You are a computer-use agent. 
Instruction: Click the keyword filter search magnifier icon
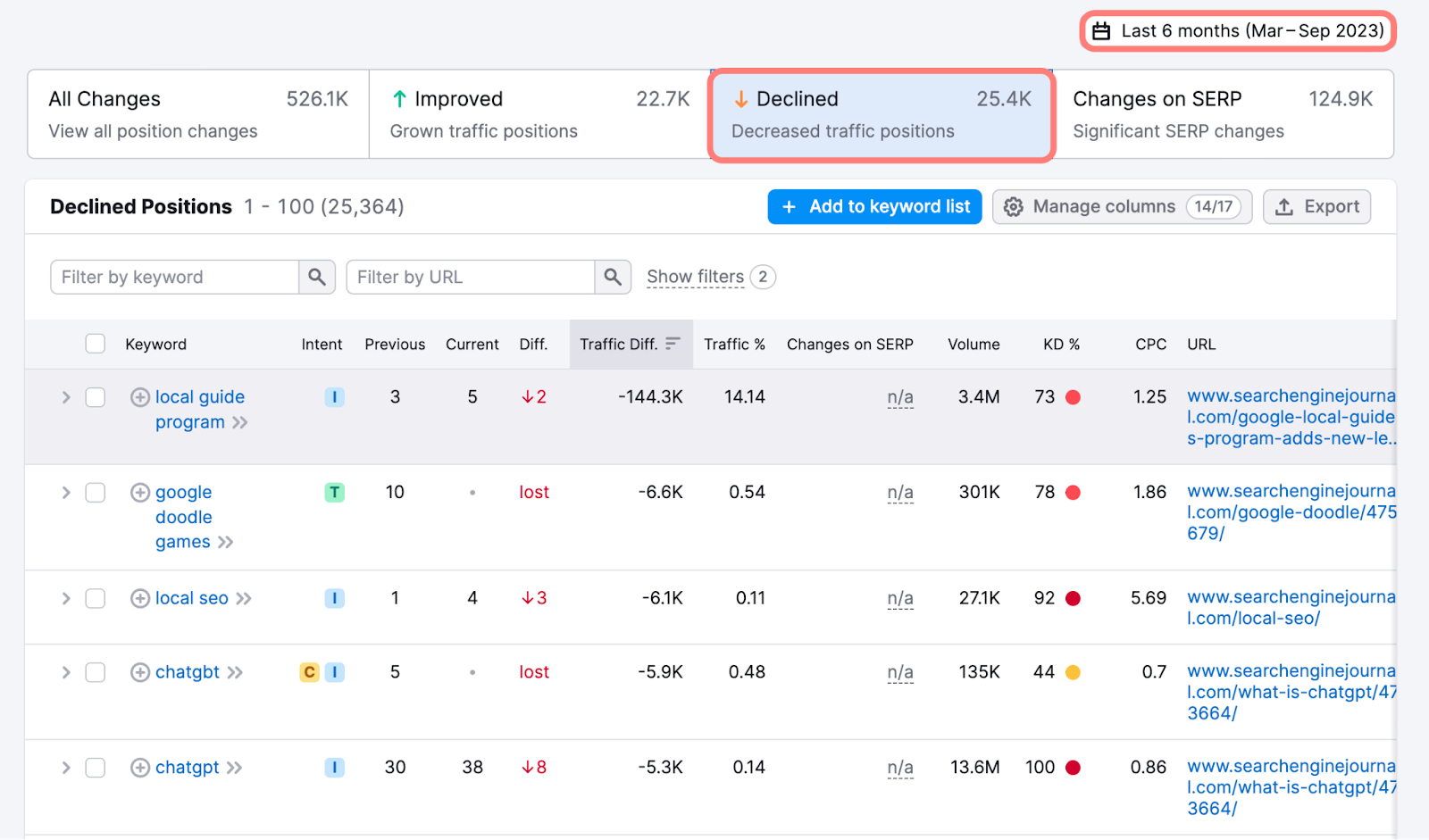click(x=317, y=277)
